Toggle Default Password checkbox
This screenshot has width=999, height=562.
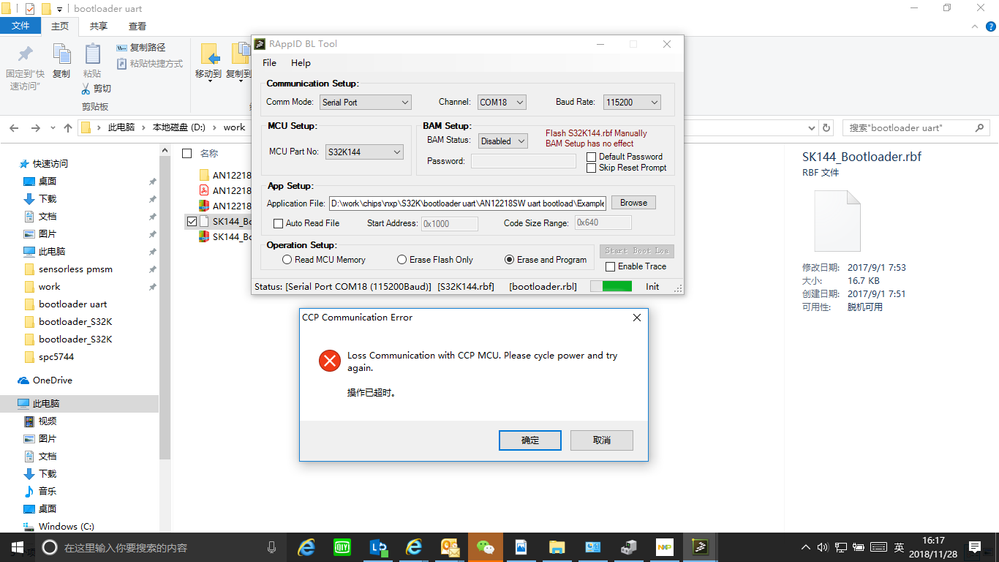point(591,157)
